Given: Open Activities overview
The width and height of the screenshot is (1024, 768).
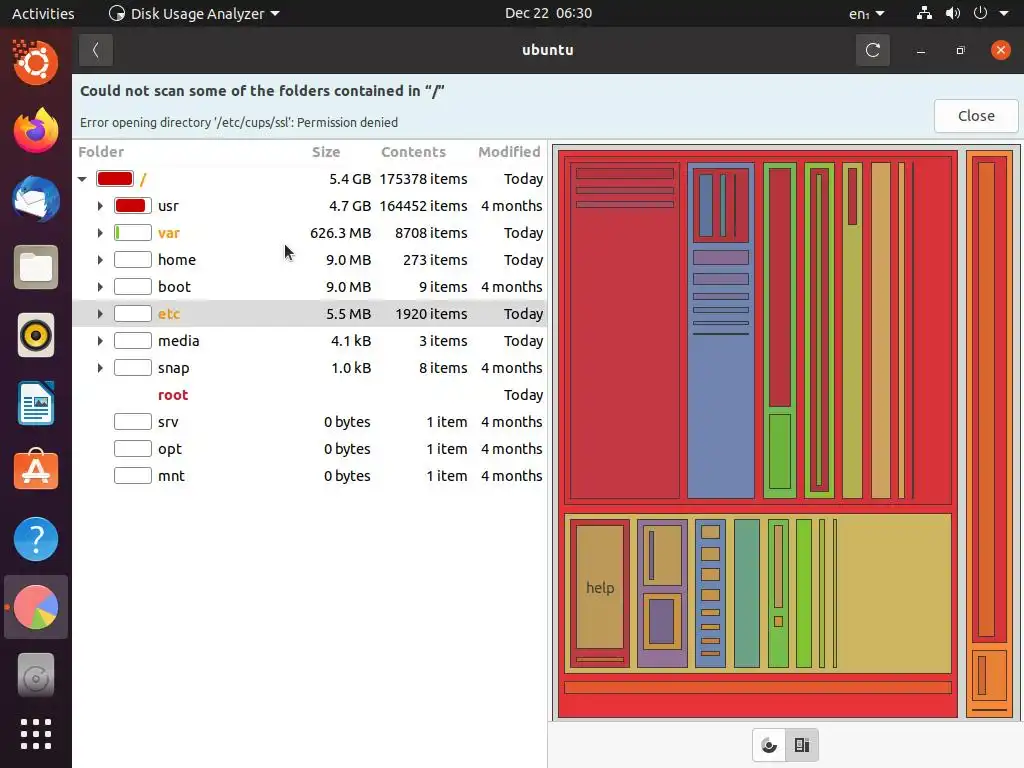Looking at the screenshot, I should (x=43, y=14).
